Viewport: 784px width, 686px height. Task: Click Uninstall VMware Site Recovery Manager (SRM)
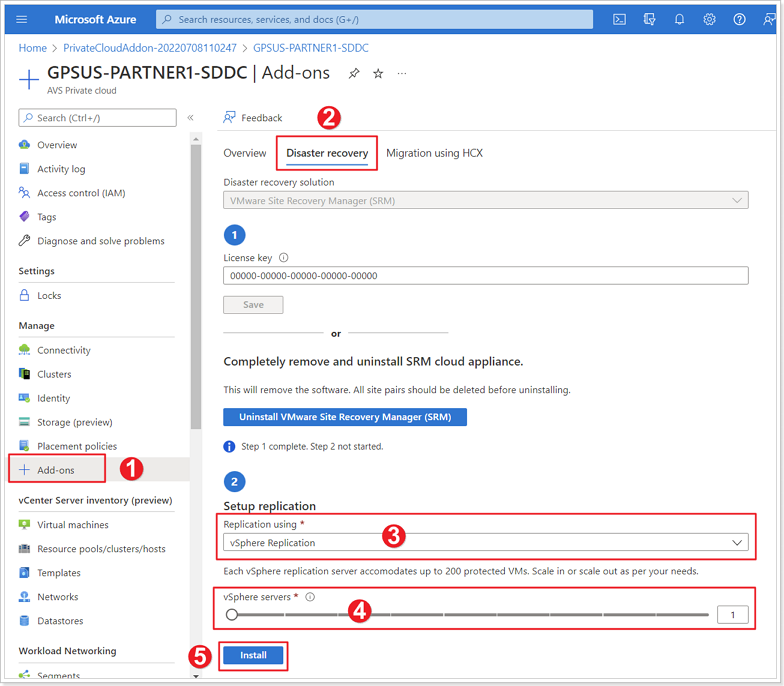(345, 416)
